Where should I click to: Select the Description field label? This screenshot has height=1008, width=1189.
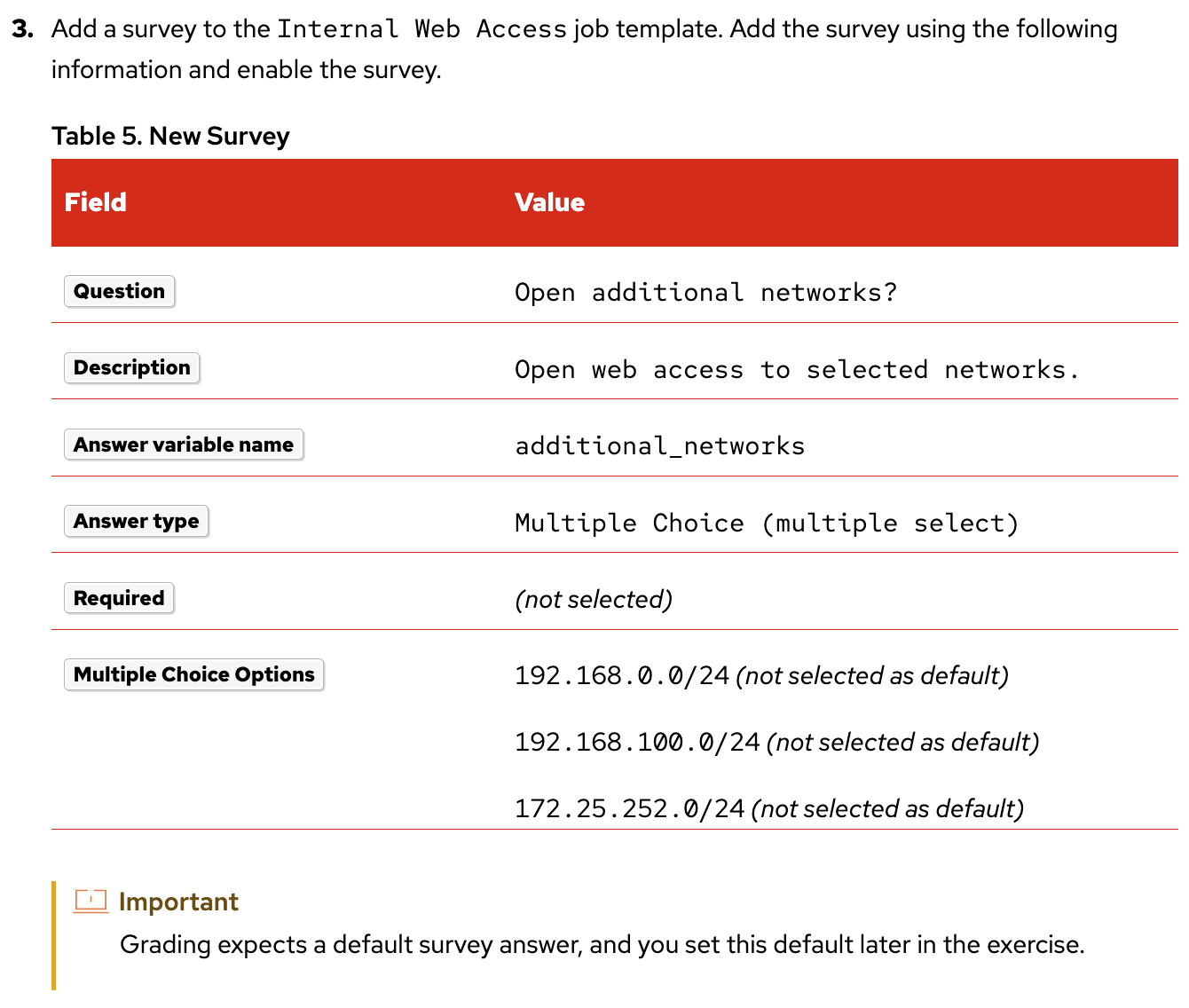point(132,368)
